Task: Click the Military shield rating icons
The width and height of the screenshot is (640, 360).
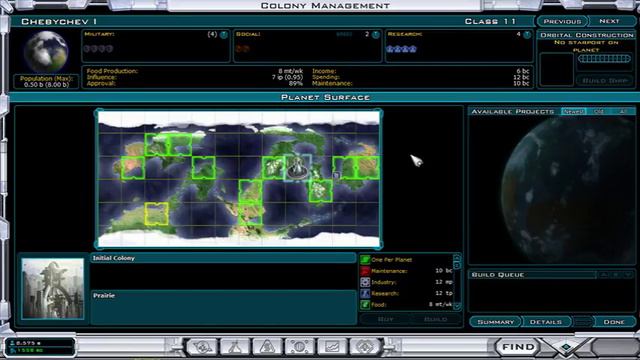Action: tap(98, 49)
